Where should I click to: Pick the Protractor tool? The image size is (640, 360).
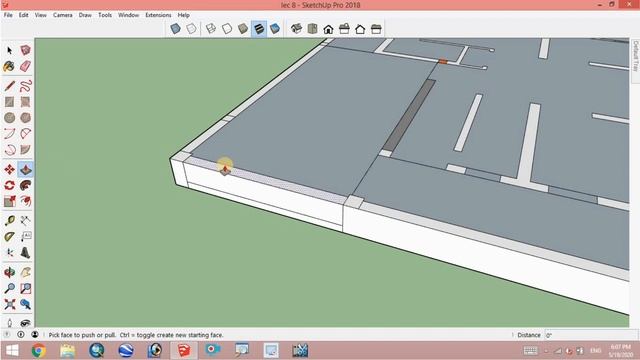[9, 237]
